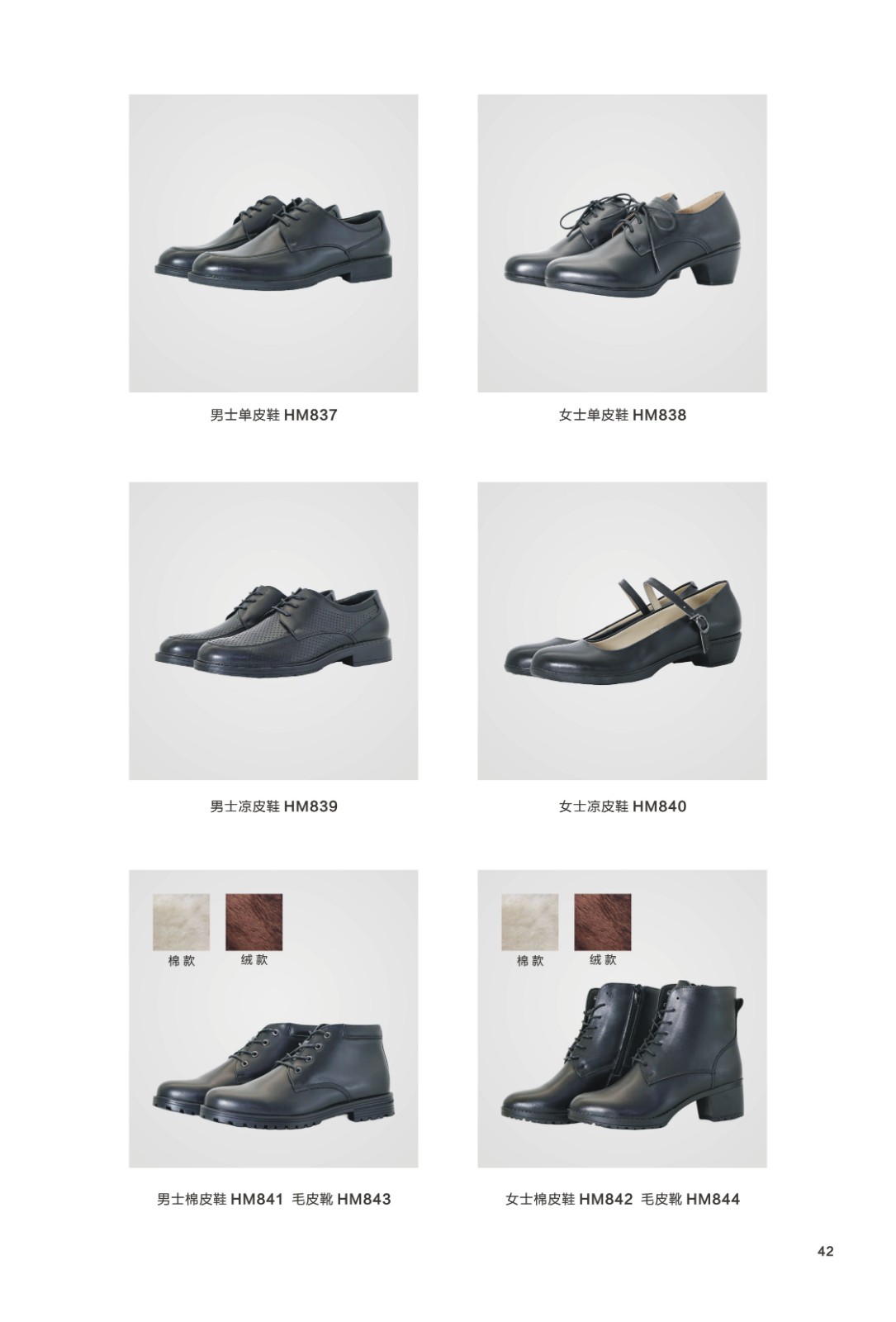Image resolution: width=896 pixels, height=1322 pixels.
Task: Click the 男士棉皮鞋 HM841 text
Action: (220, 1199)
